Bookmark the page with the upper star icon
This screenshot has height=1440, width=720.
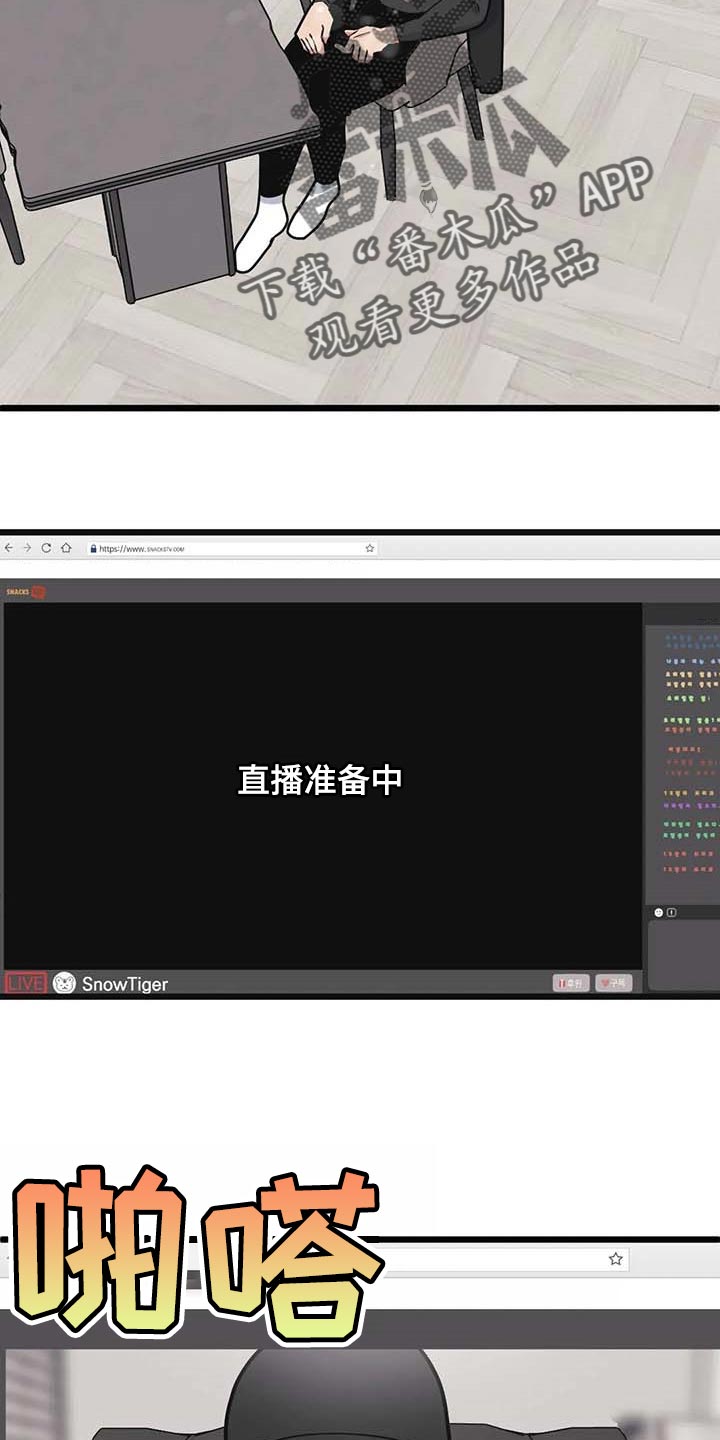click(x=369, y=548)
